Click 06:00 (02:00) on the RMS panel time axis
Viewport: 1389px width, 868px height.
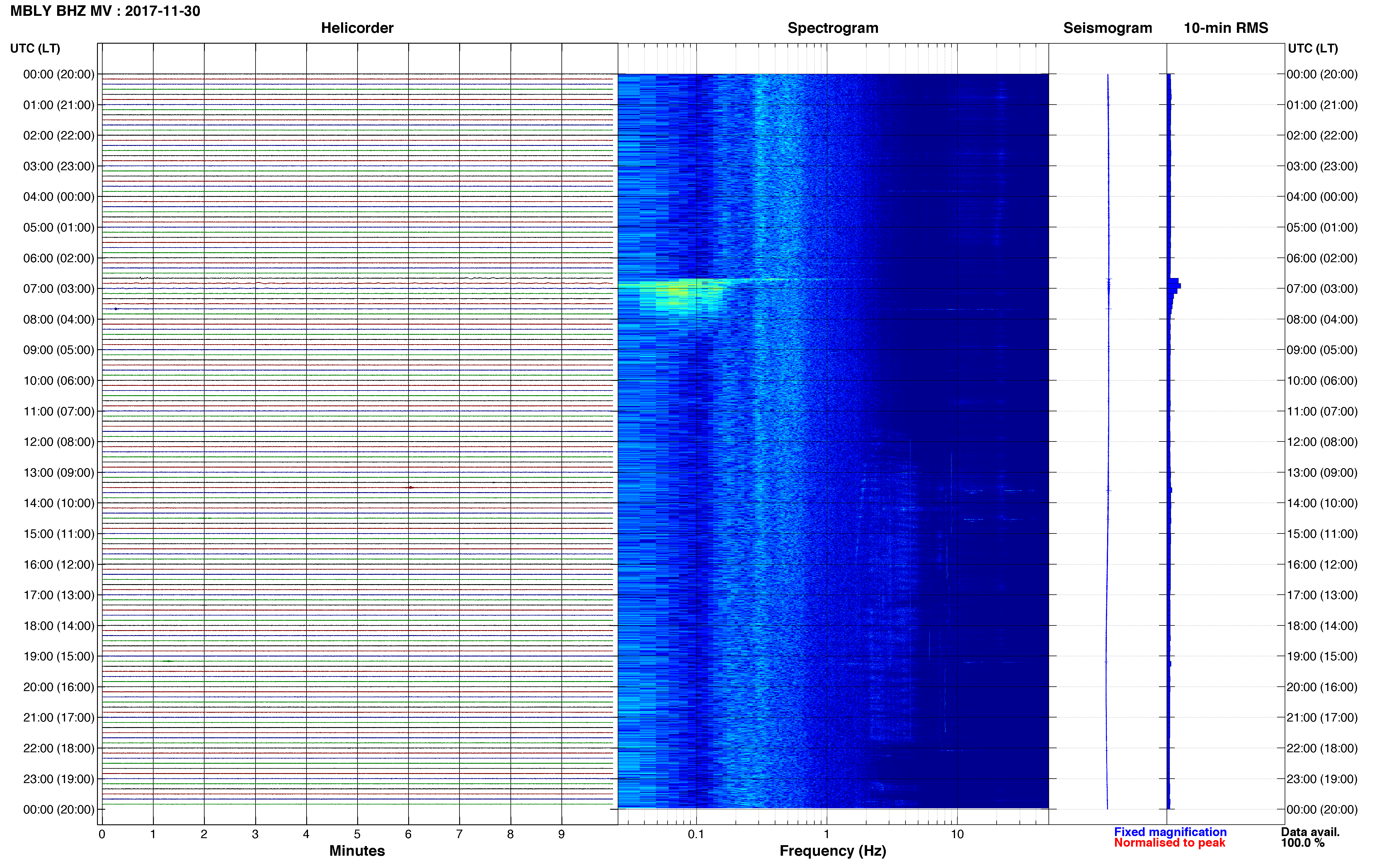tap(1322, 258)
